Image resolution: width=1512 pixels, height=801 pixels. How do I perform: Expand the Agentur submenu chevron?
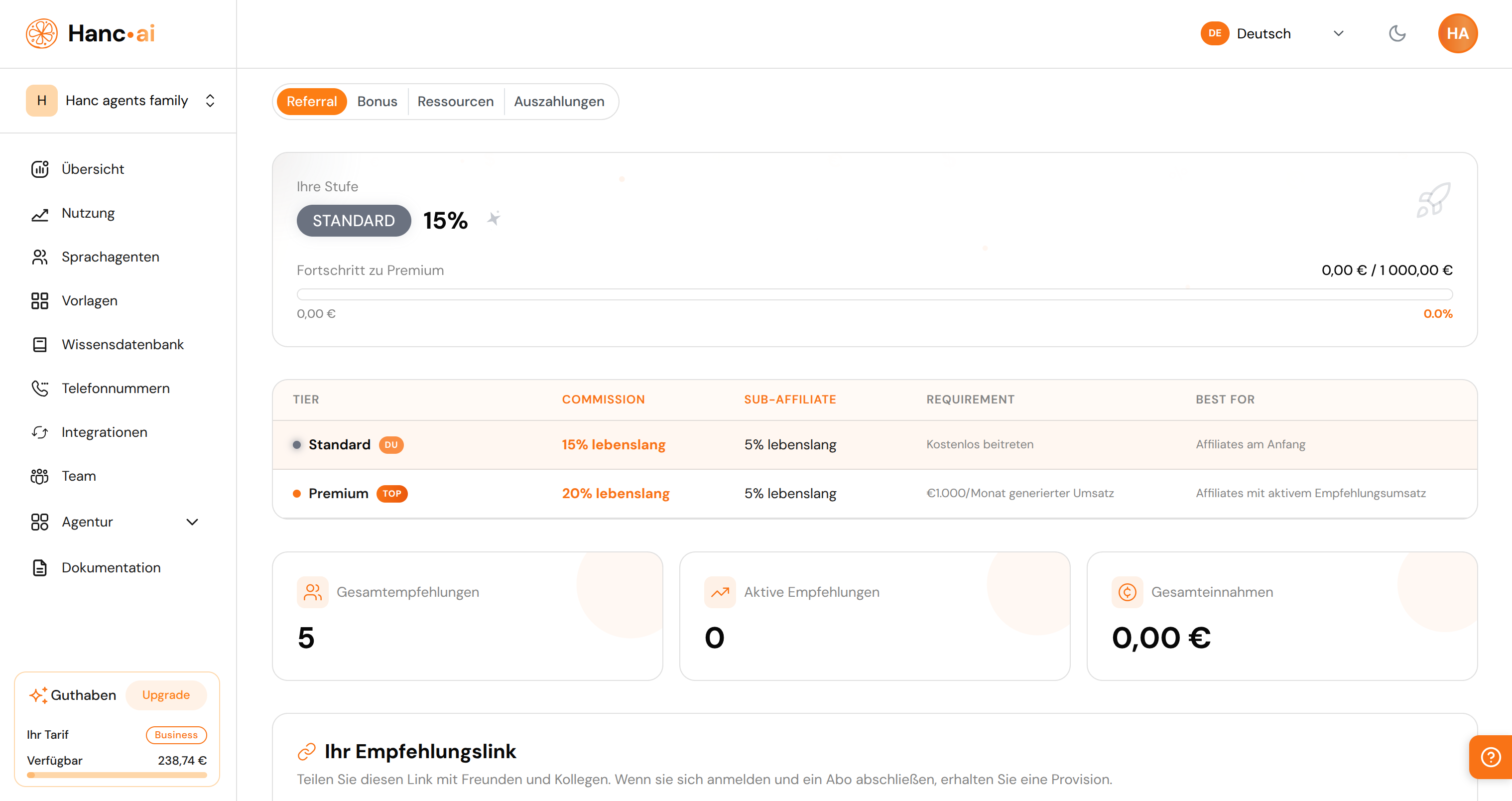click(x=192, y=522)
